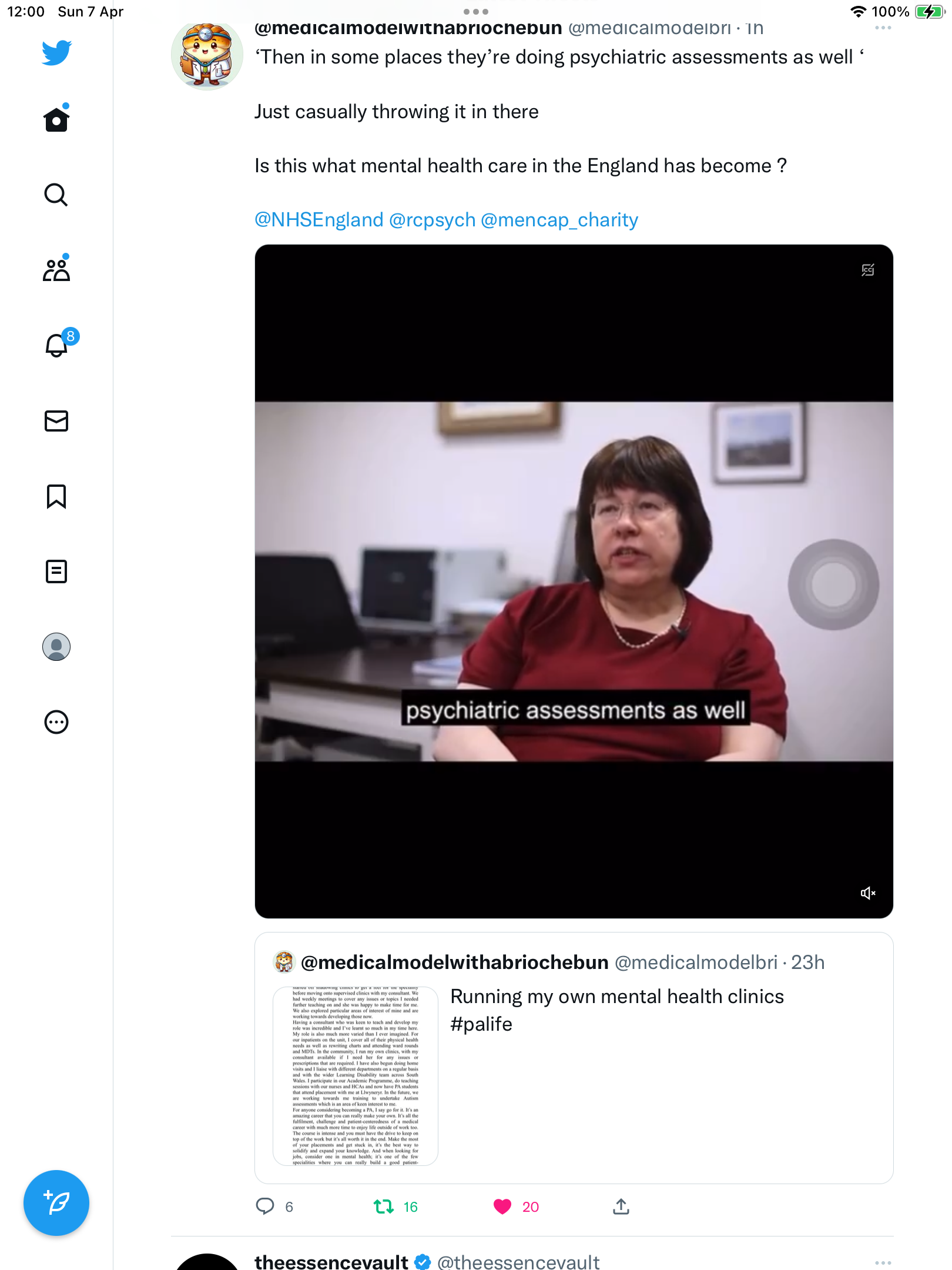This screenshot has width=952, height=1270.
Task: Open the Home feed icon
Action: (56, 118)
